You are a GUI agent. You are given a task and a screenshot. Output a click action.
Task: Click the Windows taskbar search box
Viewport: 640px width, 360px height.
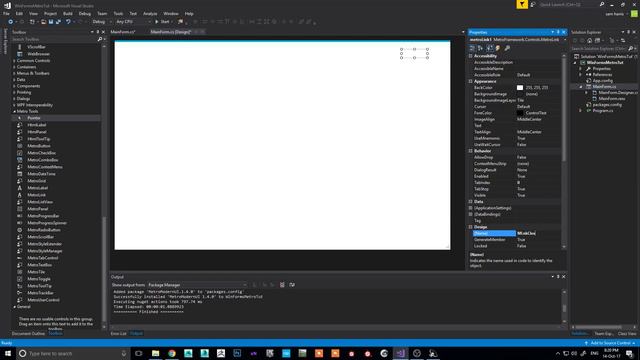pos(73,353)
